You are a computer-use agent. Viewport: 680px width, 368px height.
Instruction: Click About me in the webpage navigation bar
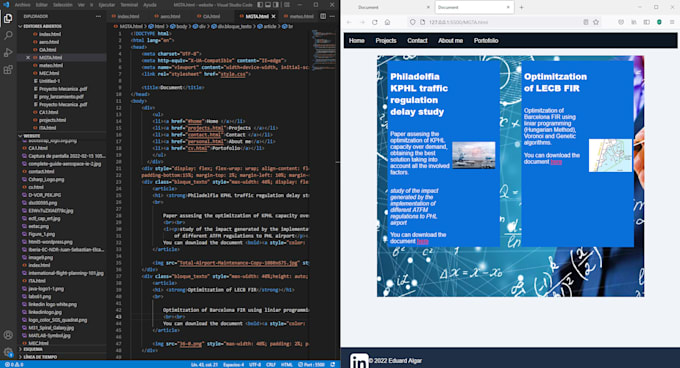coord(450,41)
